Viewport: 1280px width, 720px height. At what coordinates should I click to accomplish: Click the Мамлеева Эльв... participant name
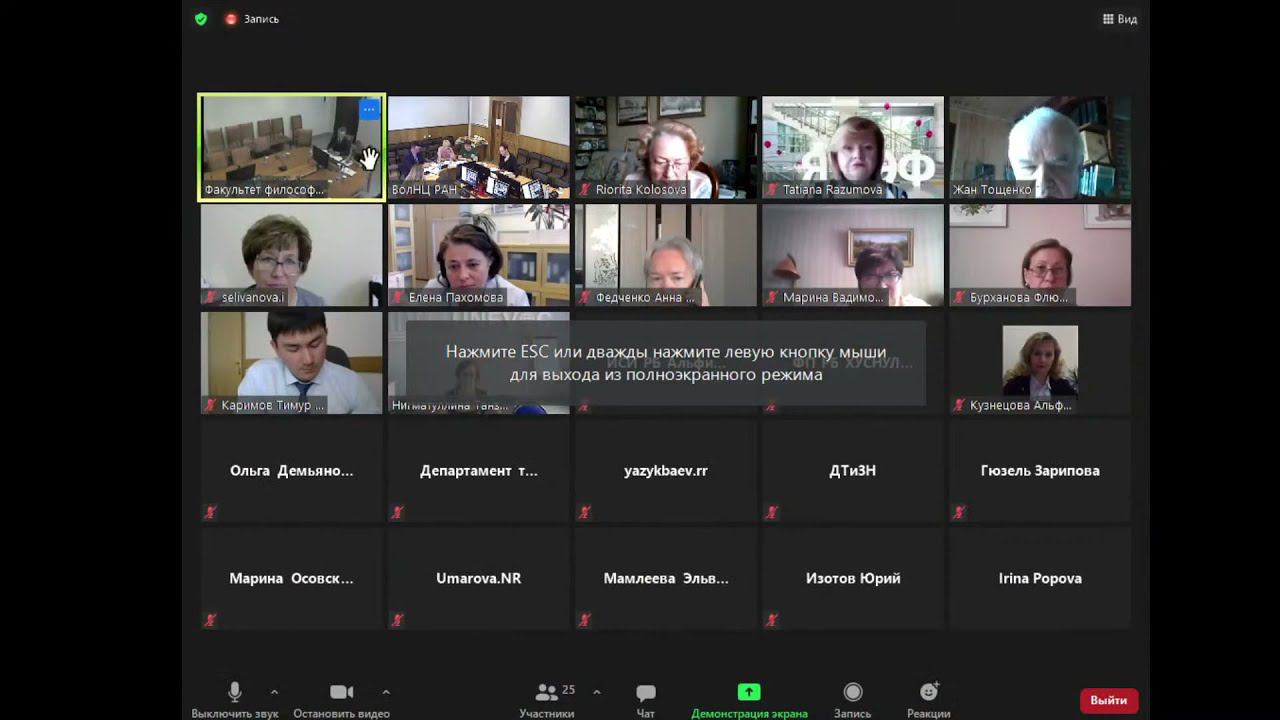[x=666, y=578]
